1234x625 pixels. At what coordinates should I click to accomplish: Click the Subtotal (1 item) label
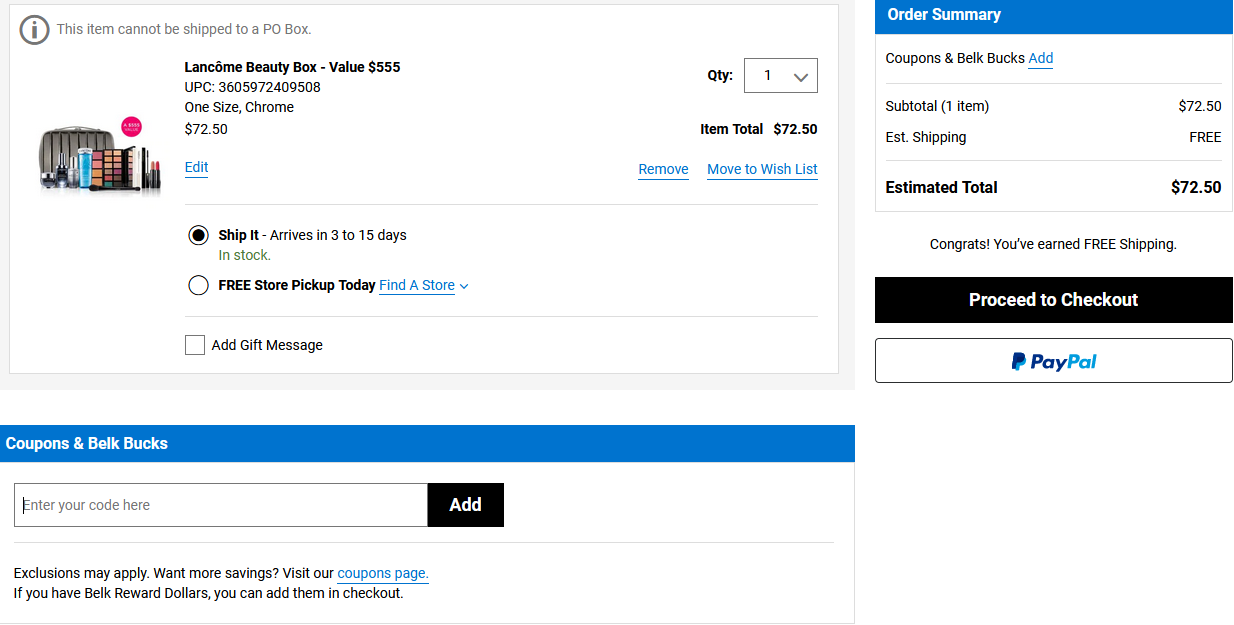pos(937,106)
